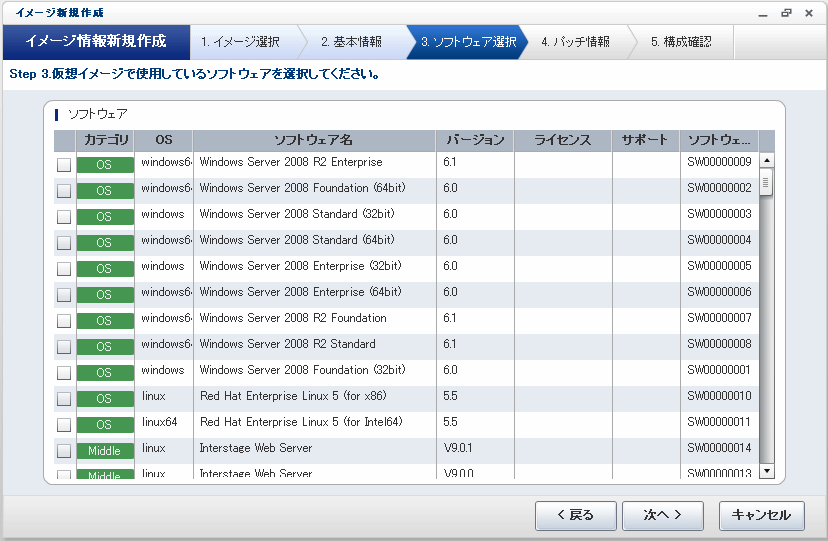Click the 戻る back button

click(576, 515)
